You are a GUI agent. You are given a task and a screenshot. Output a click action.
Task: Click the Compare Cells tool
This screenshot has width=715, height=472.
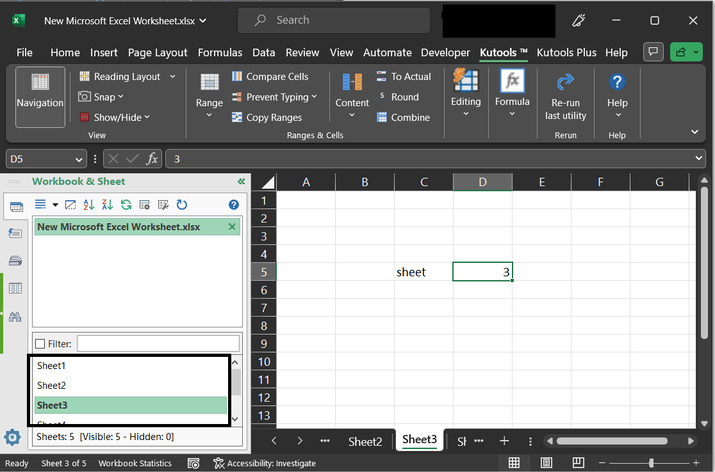click(x=270, y=76)
